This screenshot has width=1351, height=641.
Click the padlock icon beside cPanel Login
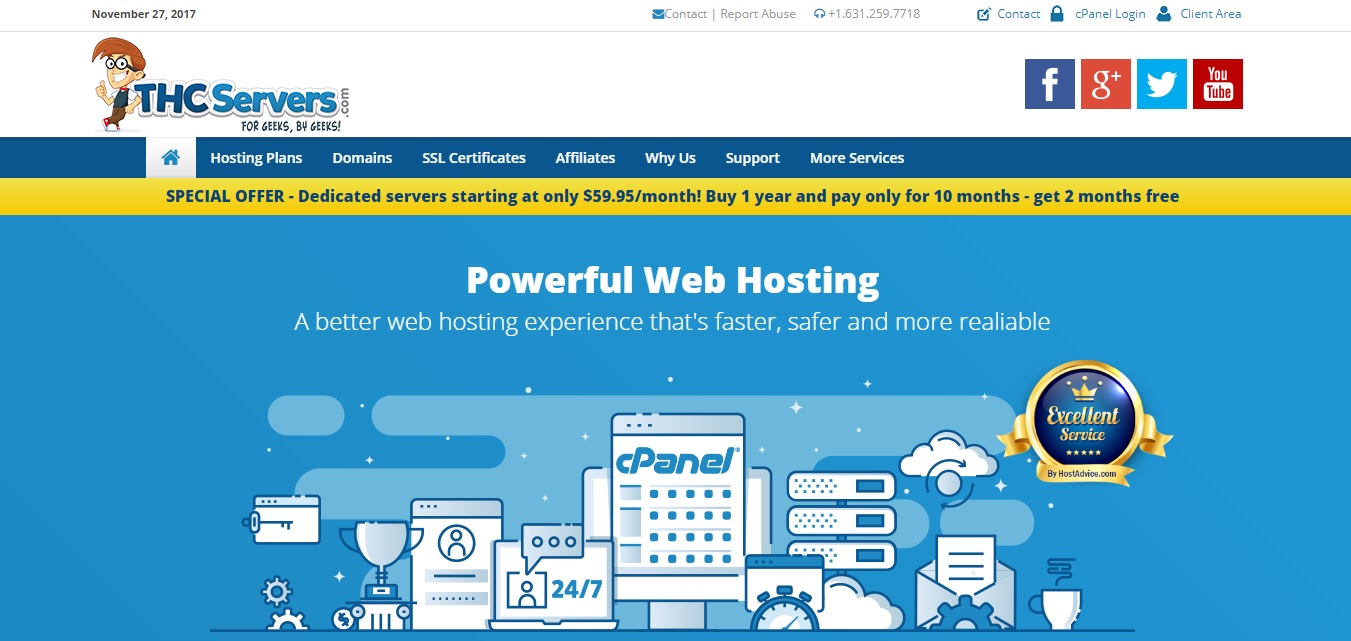(1058, 14)
